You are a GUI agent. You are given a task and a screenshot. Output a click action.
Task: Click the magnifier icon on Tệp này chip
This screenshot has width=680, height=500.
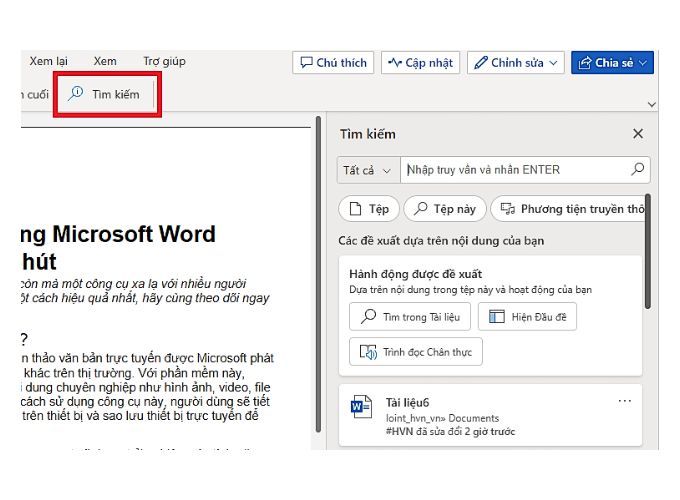tap(420, 209)
